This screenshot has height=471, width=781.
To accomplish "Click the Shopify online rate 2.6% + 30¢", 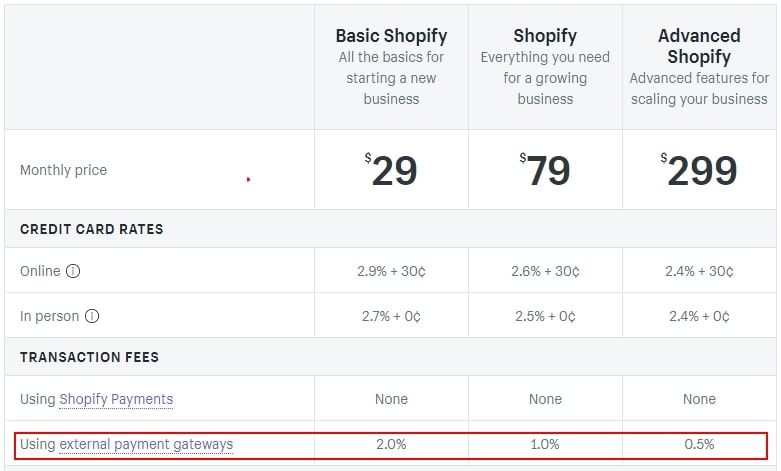I will click(x=545, y=271).
